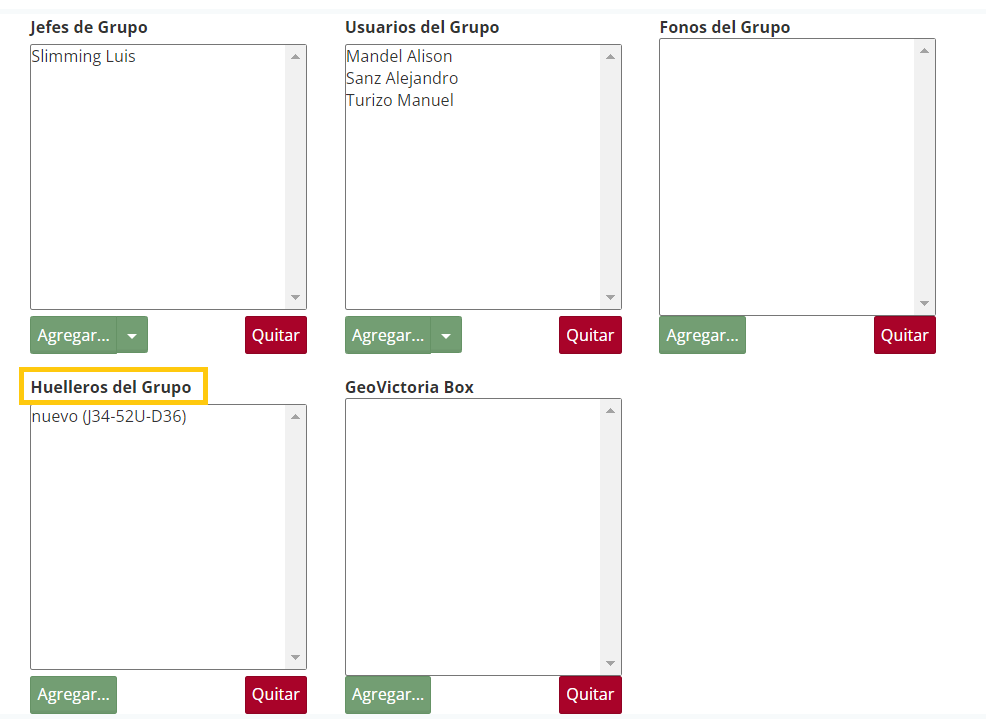
Task: Open dropdown arrow next to Jefes Agregar
Action: (x=132, y=335)
